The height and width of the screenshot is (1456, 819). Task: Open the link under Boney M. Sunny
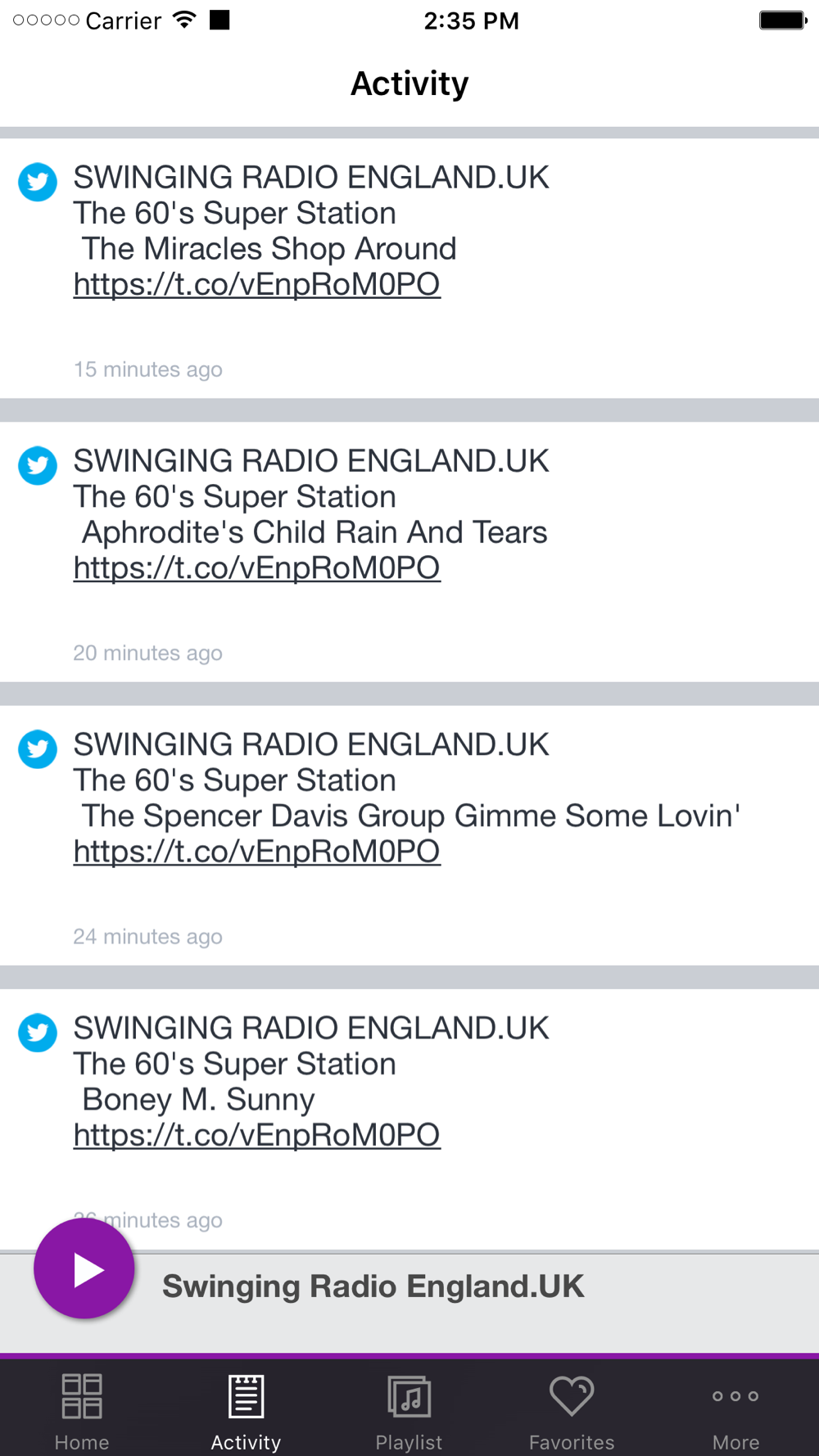pos(257,1135)
